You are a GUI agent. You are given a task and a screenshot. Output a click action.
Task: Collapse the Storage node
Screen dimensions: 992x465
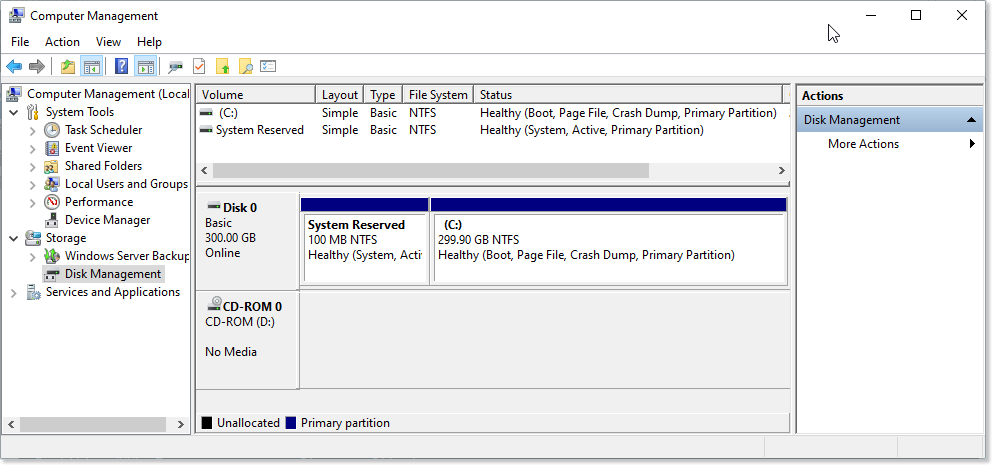[x=14, y=239]
